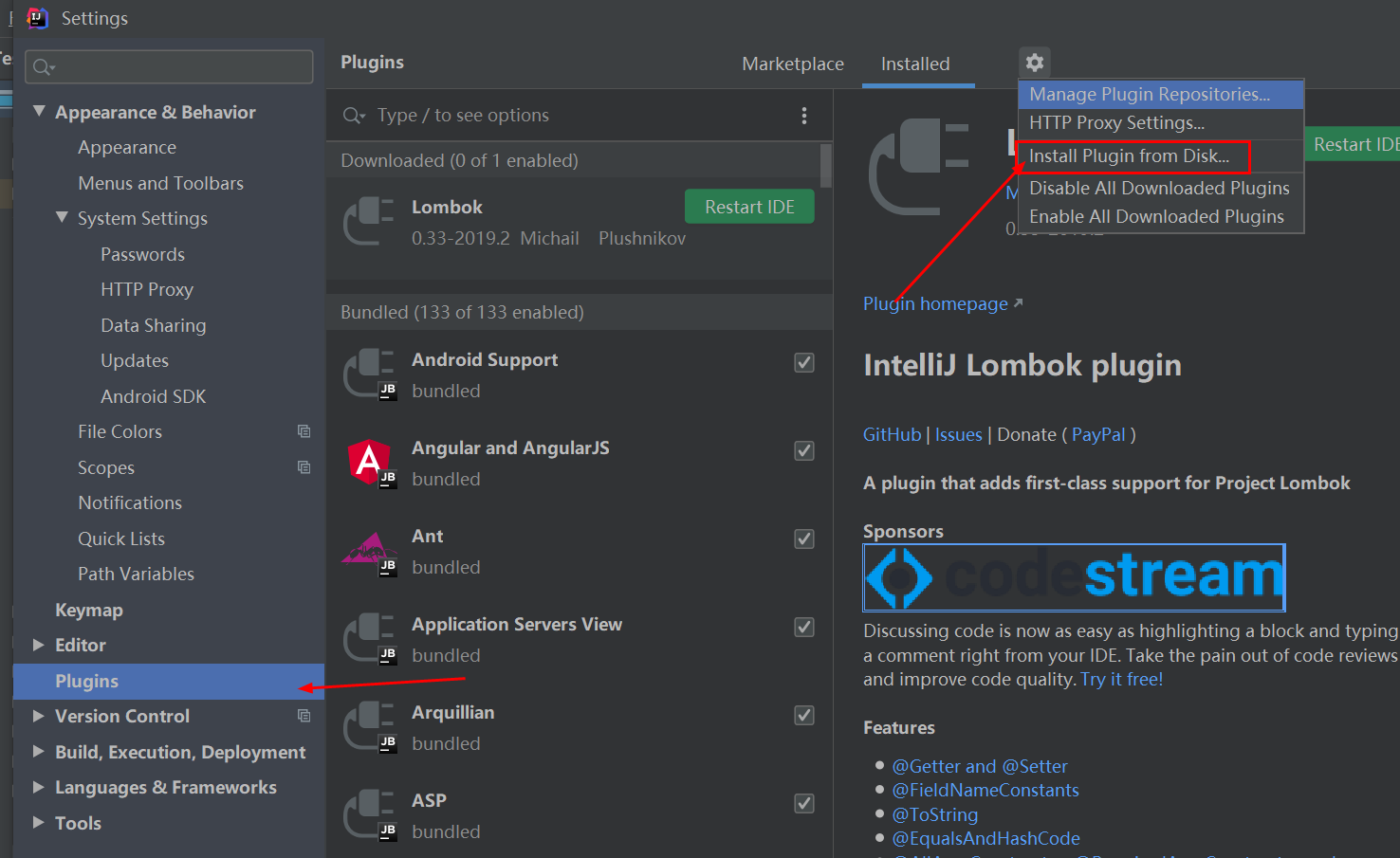
Task: Click the IntelliJ logo in title bar
Action: pyautogui.click(x=37, y=18)
